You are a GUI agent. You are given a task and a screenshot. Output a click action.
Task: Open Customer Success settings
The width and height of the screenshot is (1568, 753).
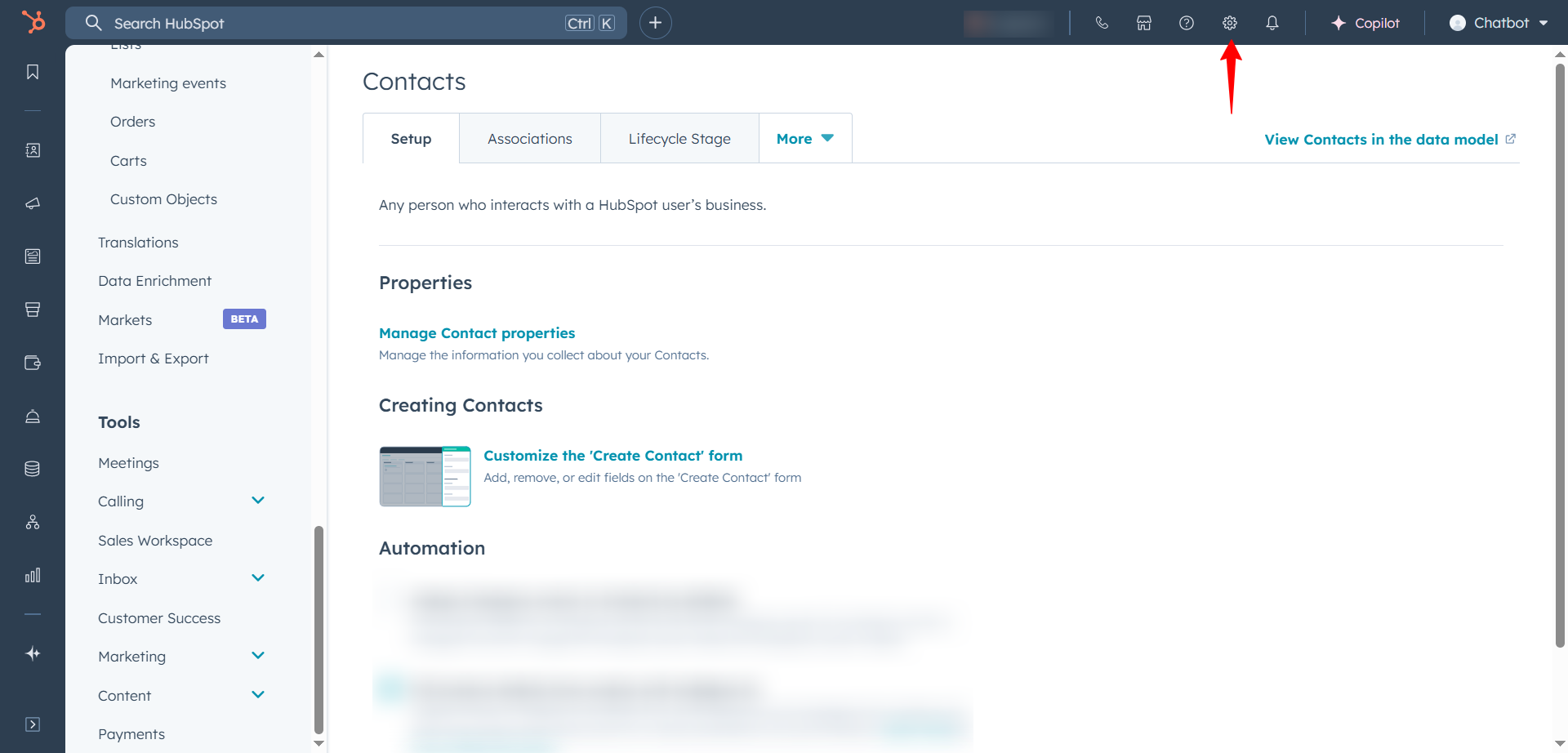(159, 618)
